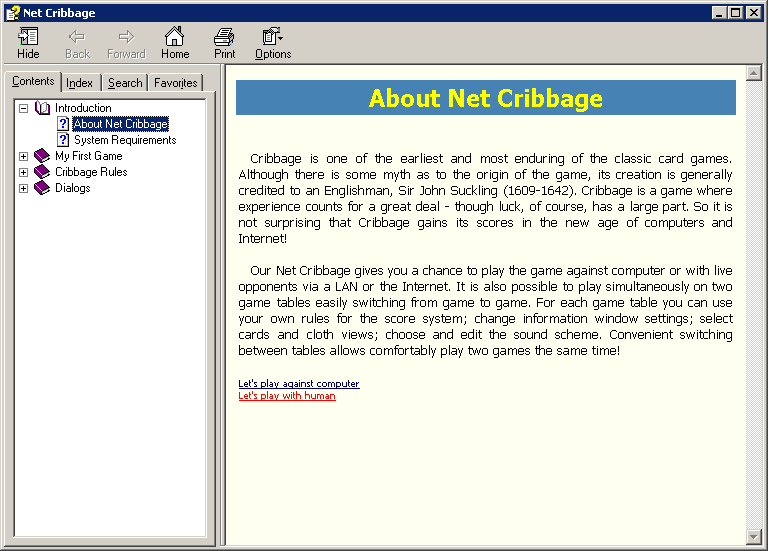The image size is (768, 551).
Task: Click the purple book icon beside My First Game
Action: pos(42,156)
